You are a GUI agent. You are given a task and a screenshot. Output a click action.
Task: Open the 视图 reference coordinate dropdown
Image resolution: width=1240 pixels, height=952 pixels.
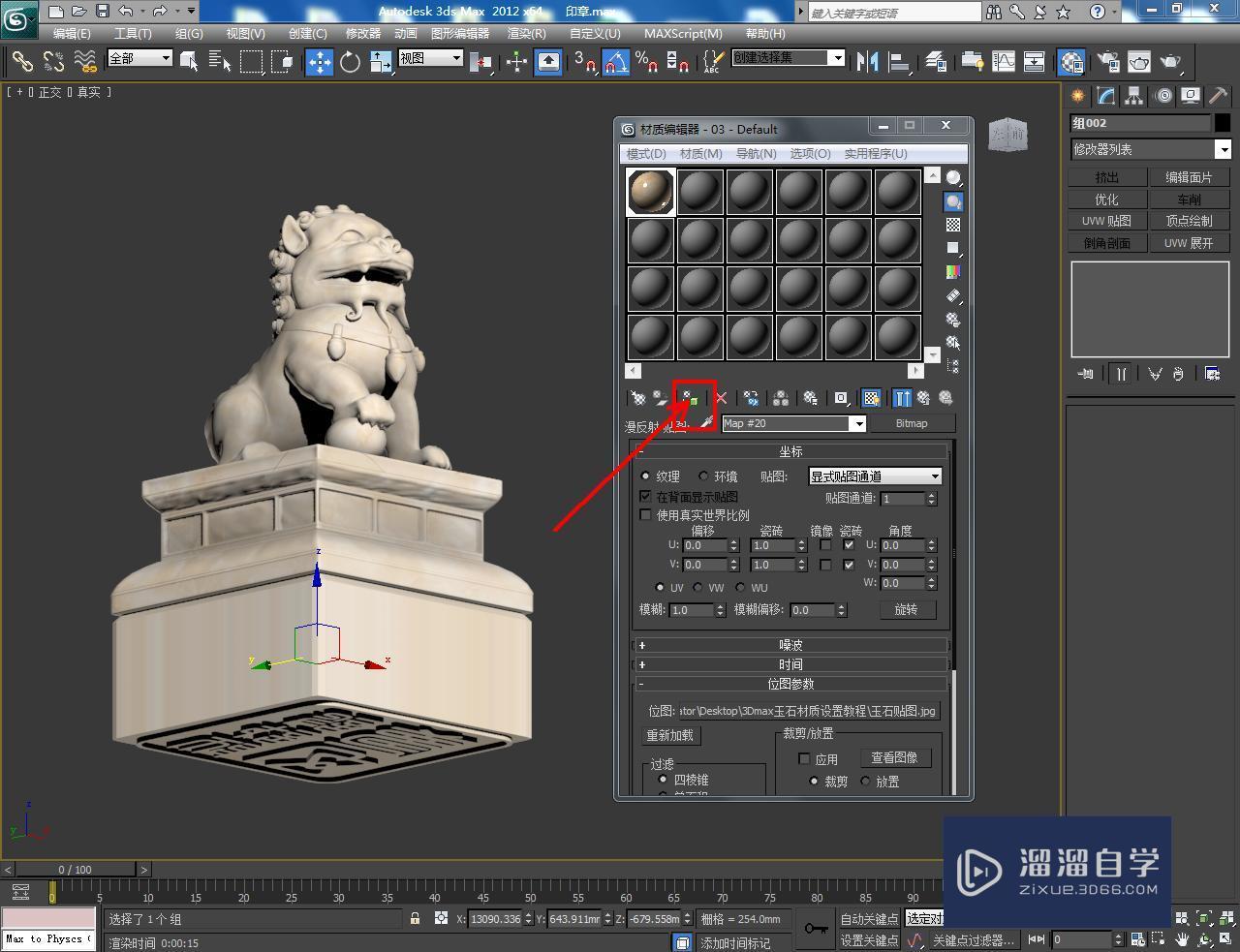tap(431, 58)
